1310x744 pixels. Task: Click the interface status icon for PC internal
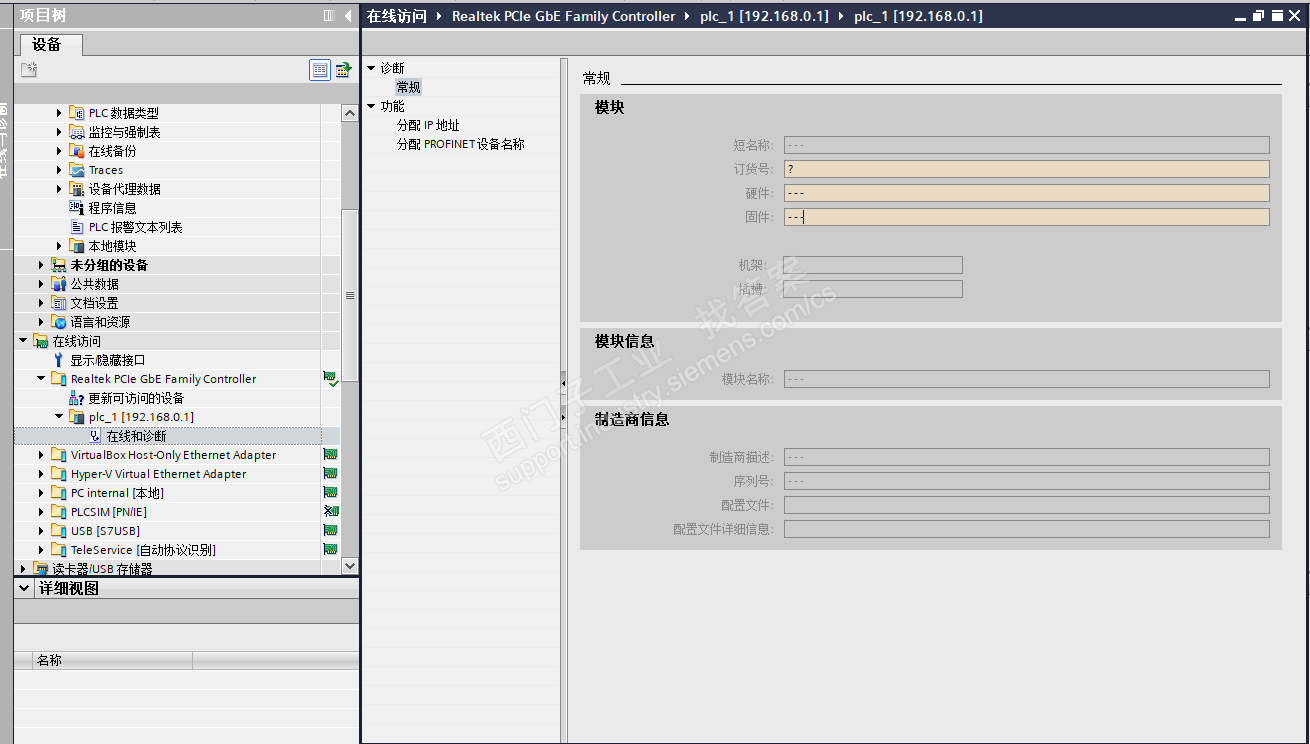330,493
